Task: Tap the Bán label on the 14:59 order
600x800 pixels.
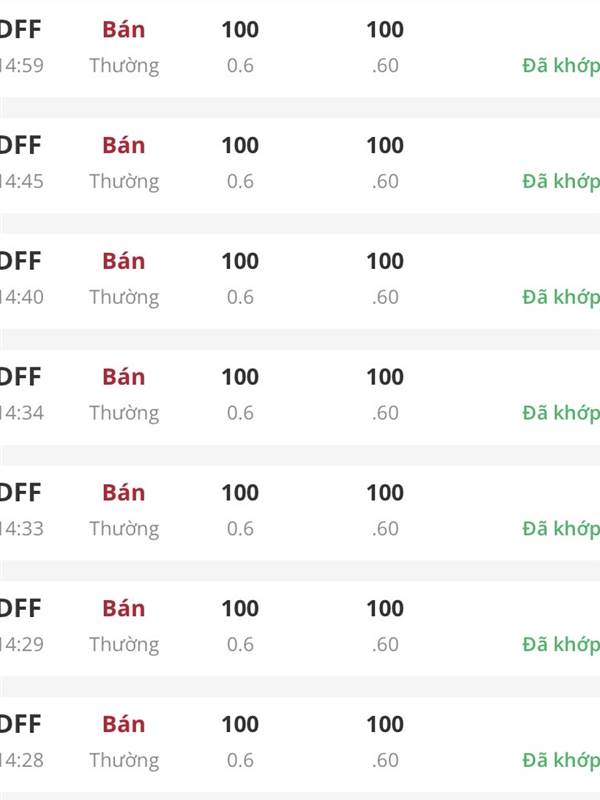Action: point(123,30)
